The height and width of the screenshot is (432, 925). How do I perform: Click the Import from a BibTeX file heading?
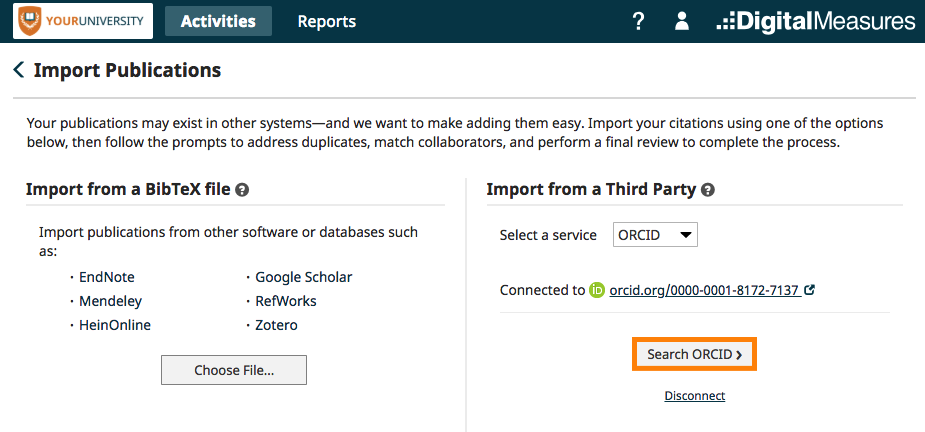click(x=128, y=190)
